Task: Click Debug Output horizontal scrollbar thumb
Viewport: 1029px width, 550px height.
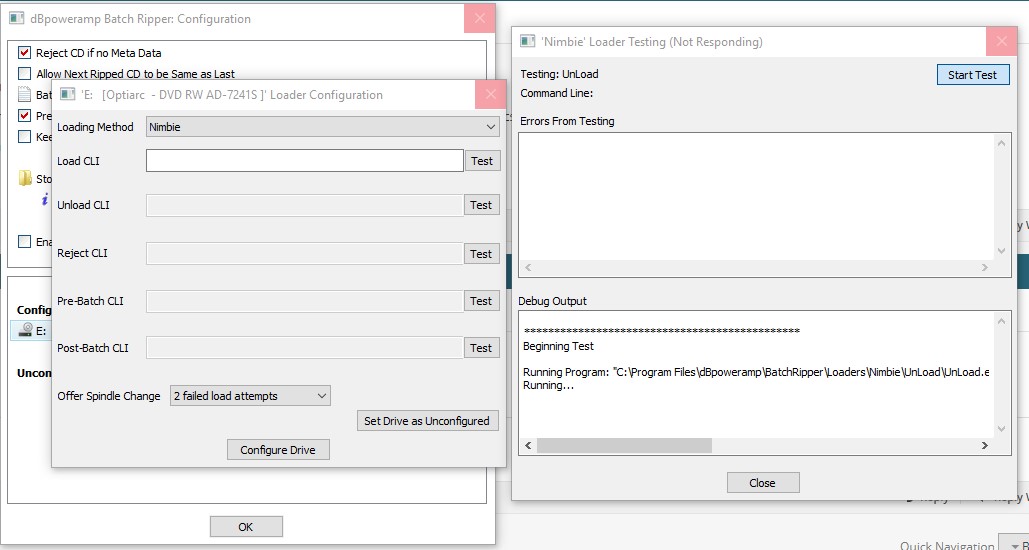Action: point(624,445)
